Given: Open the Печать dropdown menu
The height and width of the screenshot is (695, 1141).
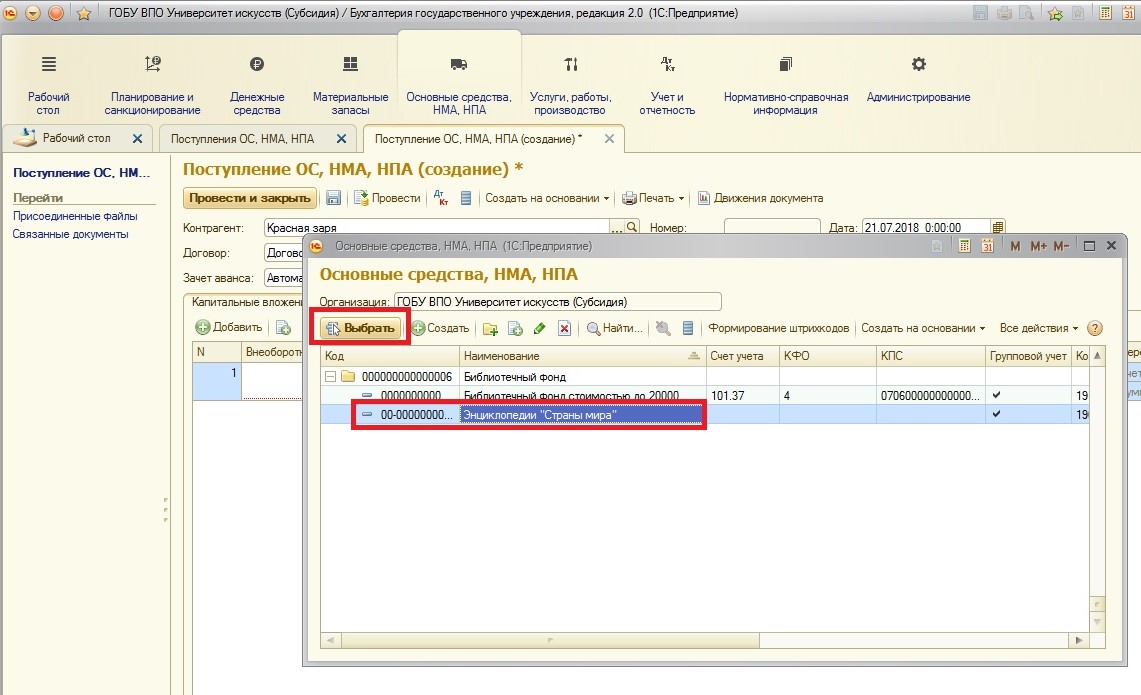Looking at the screenshot, I should point(653,198).
